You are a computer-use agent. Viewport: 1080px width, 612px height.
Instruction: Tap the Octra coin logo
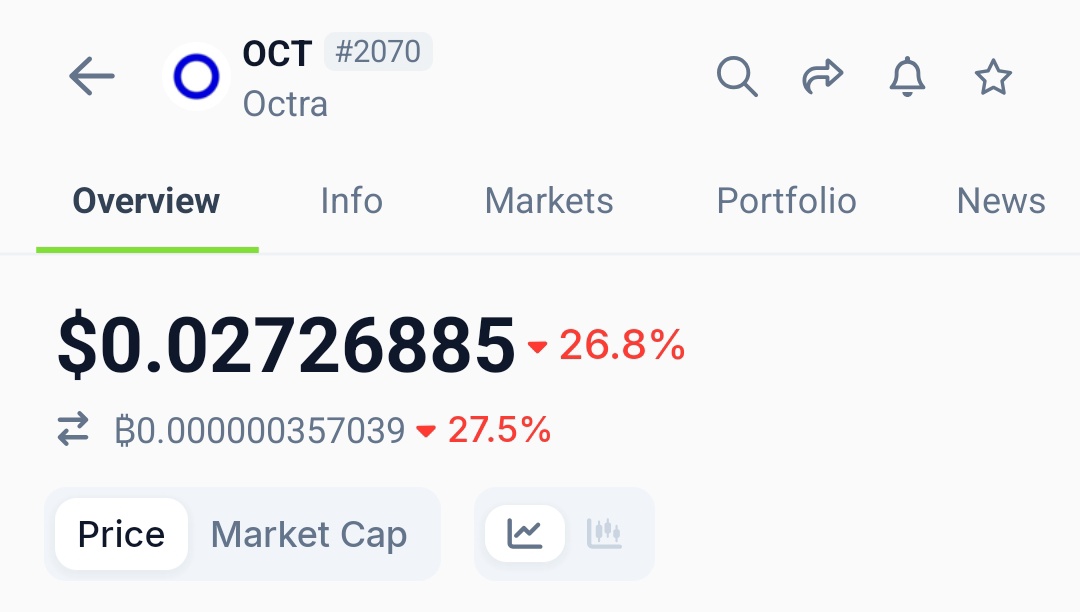click(x=196, y=77)
